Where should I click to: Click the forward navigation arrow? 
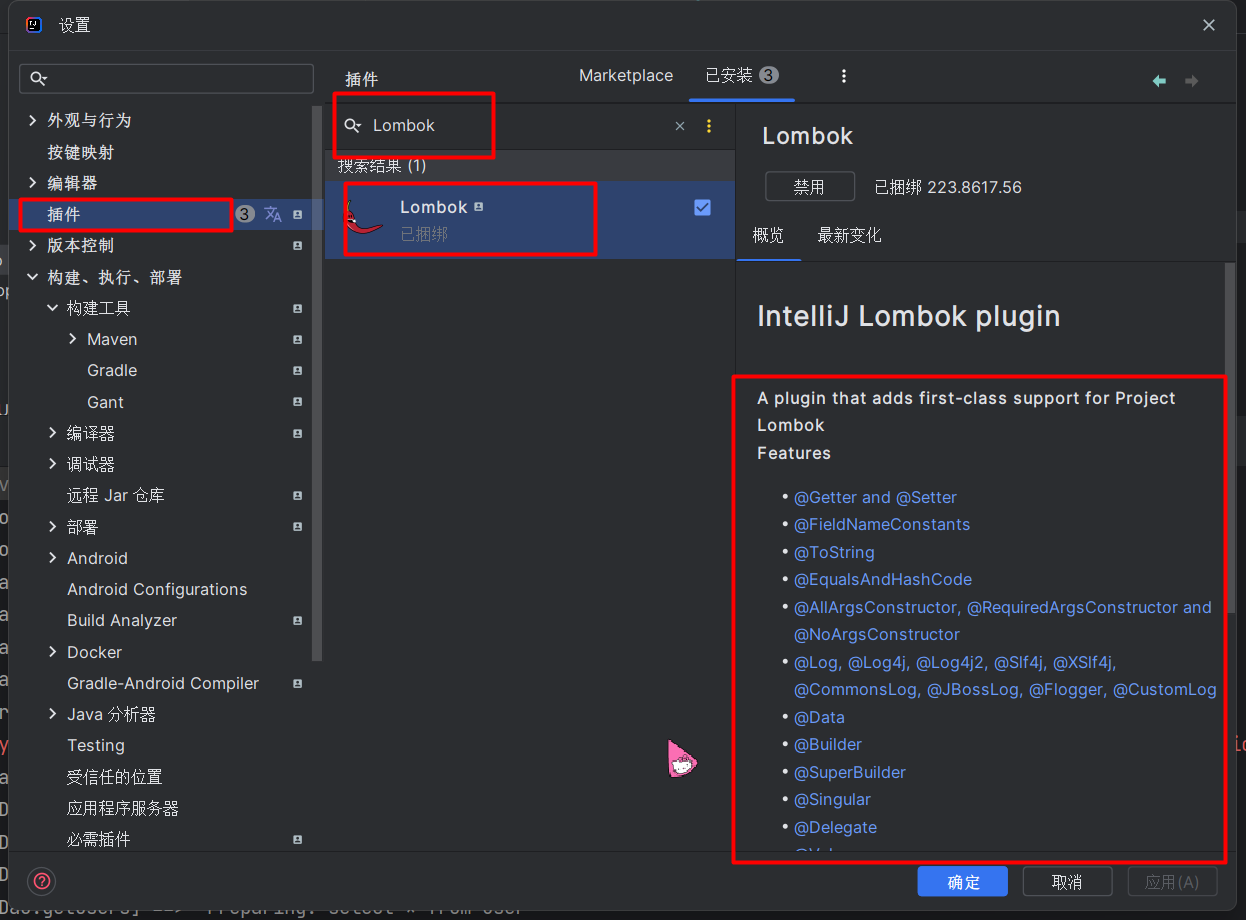pyautogui.click(x=1191, y=81)
